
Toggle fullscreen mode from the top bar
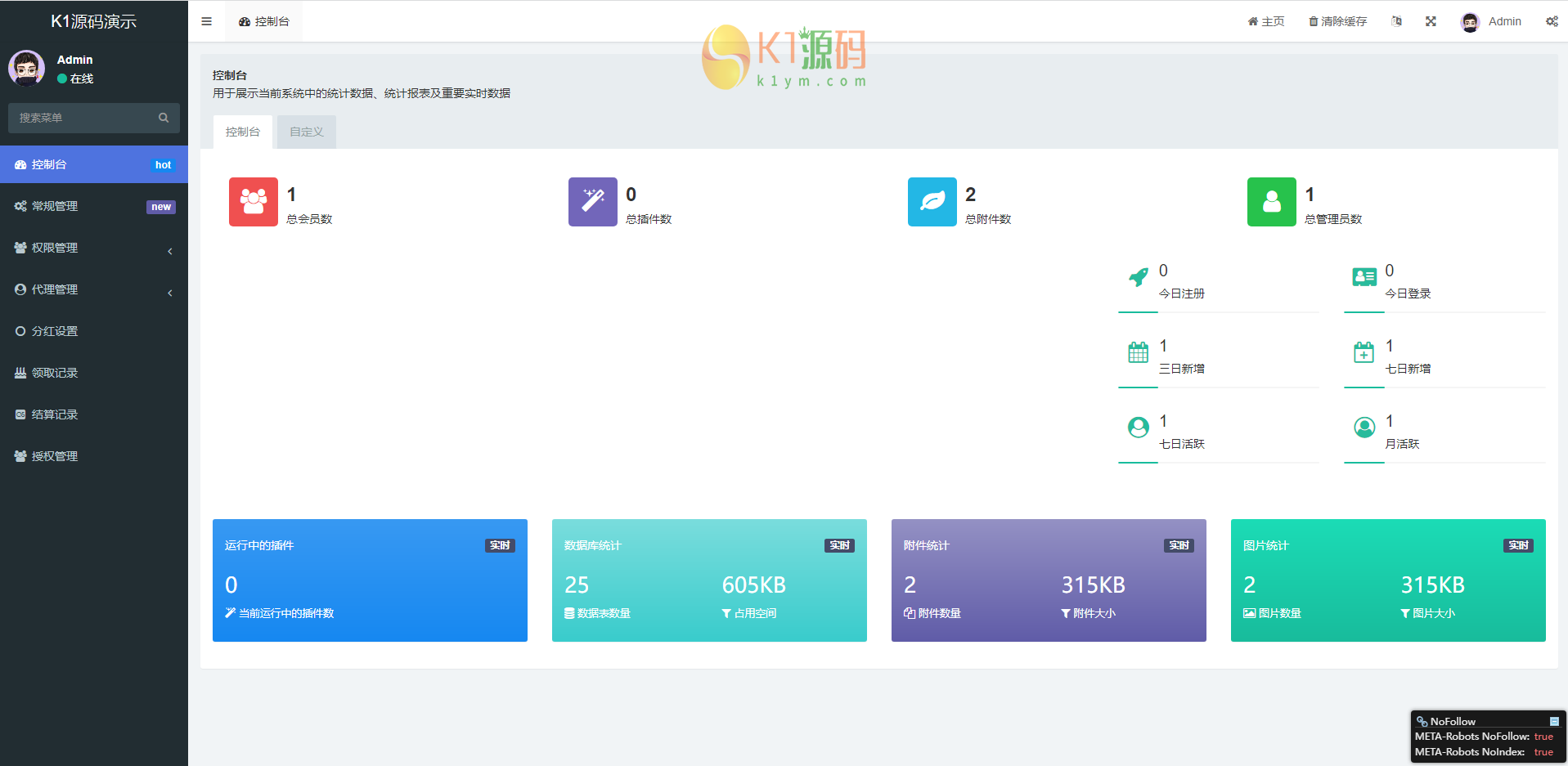pyautogui.click(x=1431, y=21)
